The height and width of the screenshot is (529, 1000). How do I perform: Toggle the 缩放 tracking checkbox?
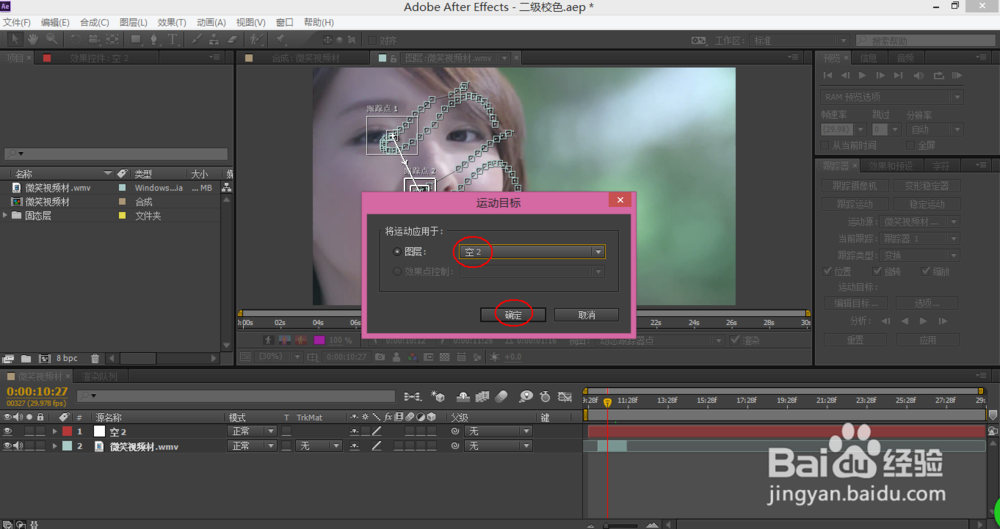[x=925, y=271]
